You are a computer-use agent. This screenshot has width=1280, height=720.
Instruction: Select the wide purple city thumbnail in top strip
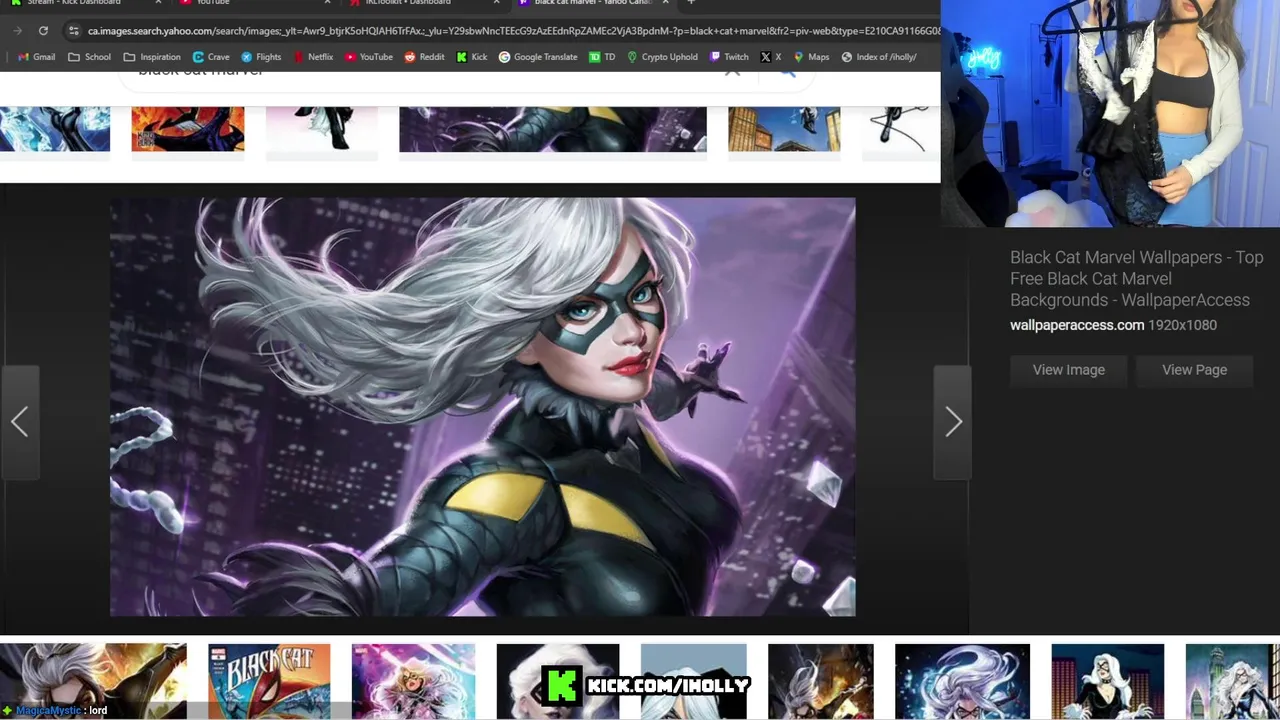click(x=552, y=130)
